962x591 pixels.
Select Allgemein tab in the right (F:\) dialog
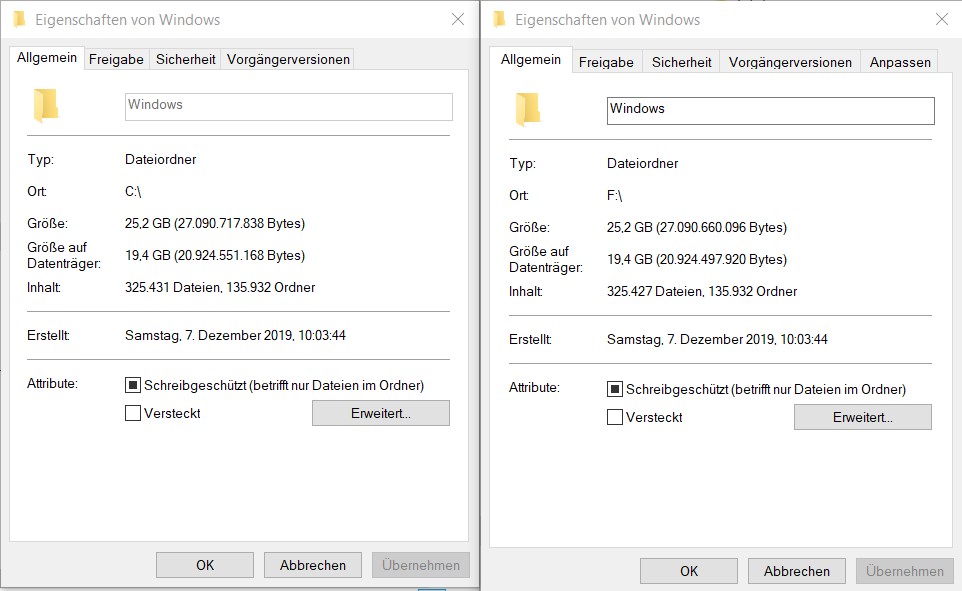(531, 60)
